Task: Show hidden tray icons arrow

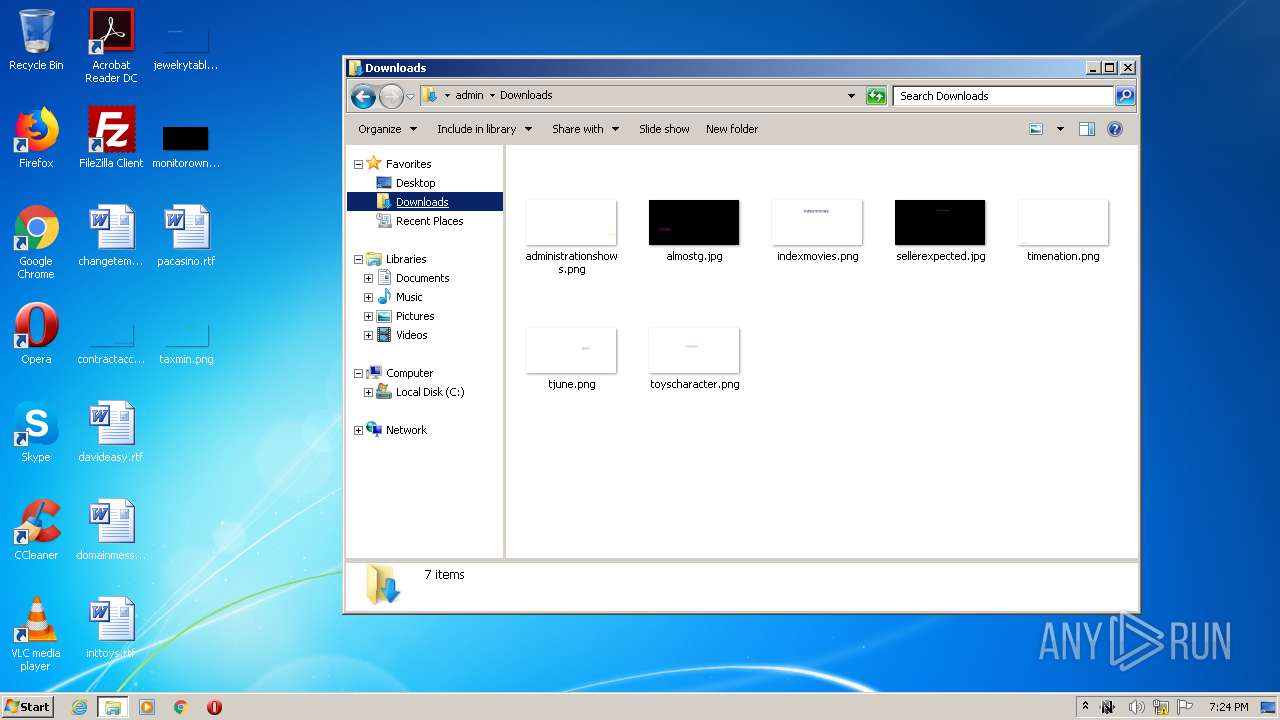Action: click(x=1086, y=707)
